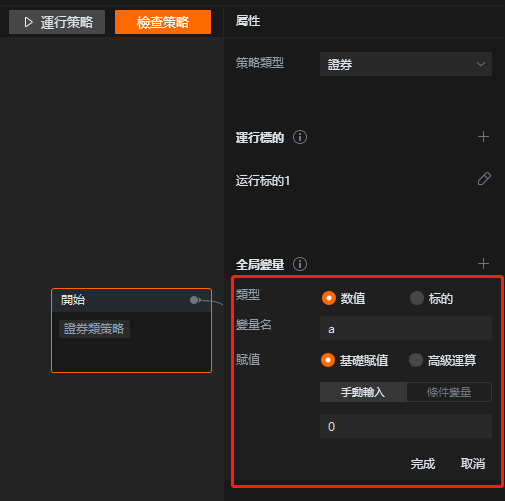Click 完成 to confirm the variable
Image resolution: width=505 pixels, height=501 pixels.
click(x=423, y=464)
